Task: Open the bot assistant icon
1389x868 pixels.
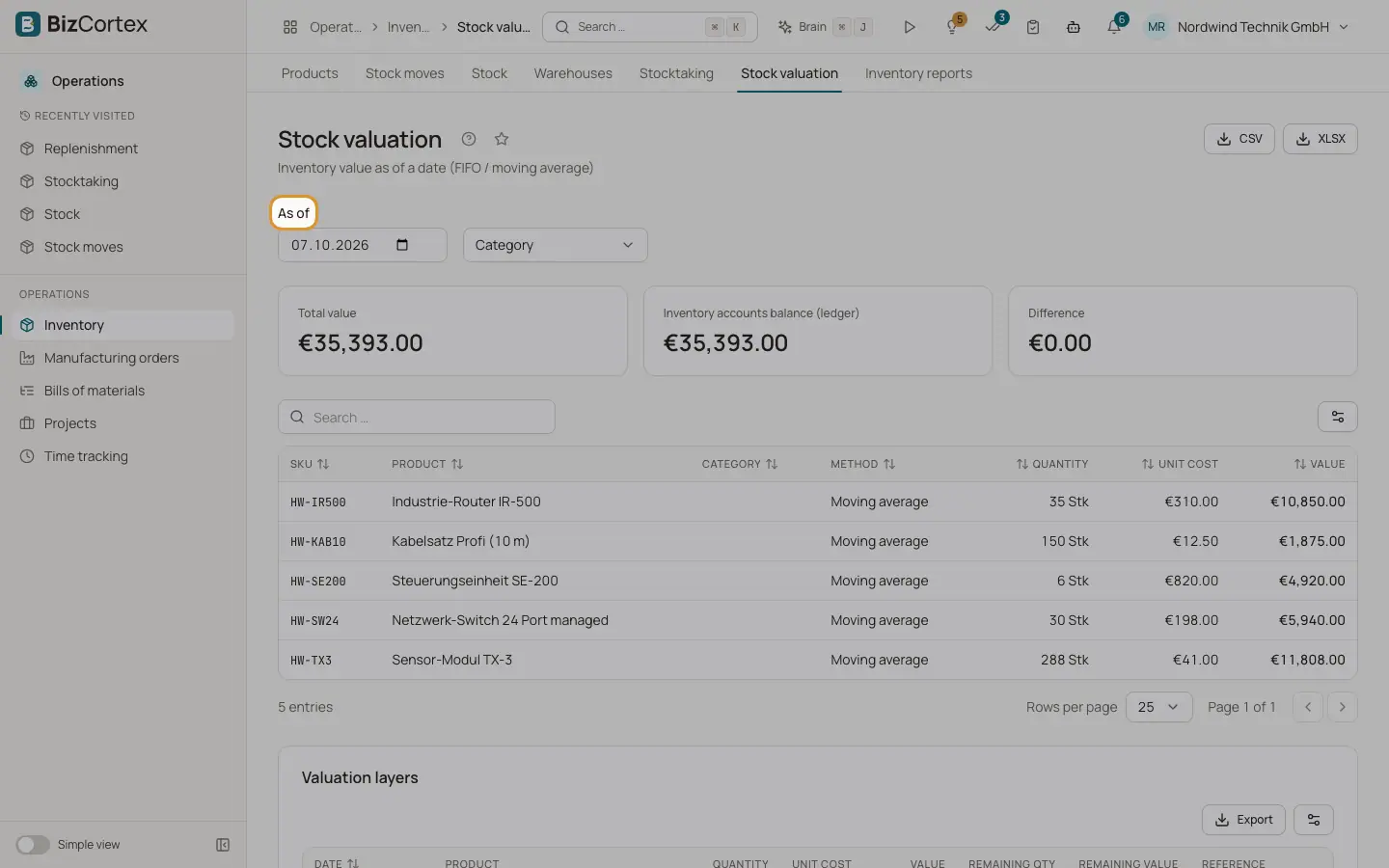Action: (1074, 27)
